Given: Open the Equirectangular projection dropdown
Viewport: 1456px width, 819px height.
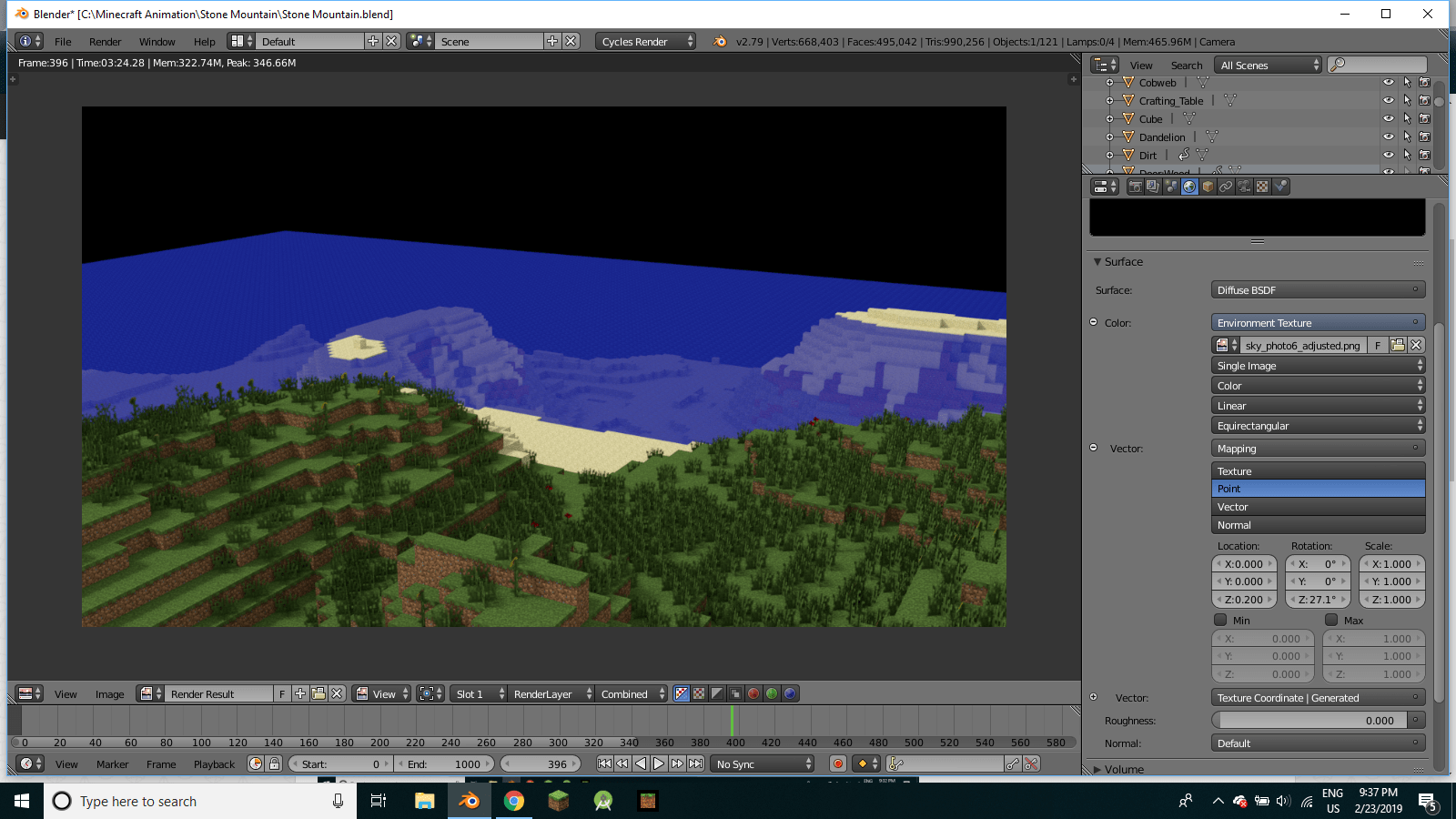Looking at the screenshot, I should point(1318,426).
